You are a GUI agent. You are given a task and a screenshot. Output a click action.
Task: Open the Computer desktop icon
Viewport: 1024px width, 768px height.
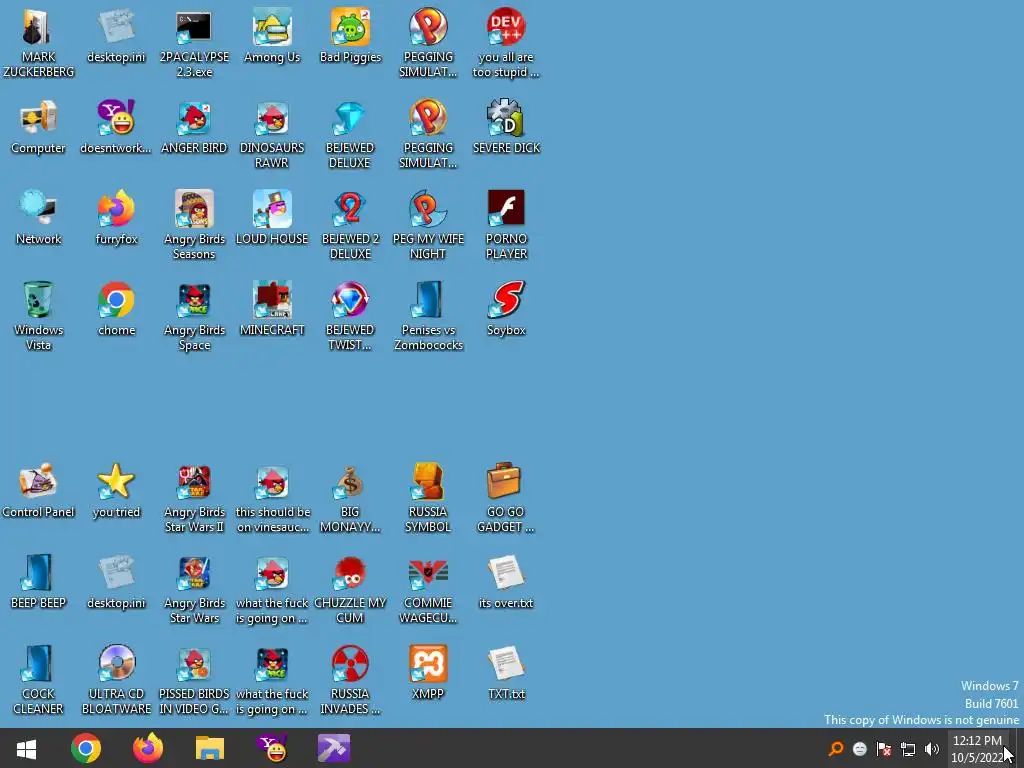(x=38, y=119)
